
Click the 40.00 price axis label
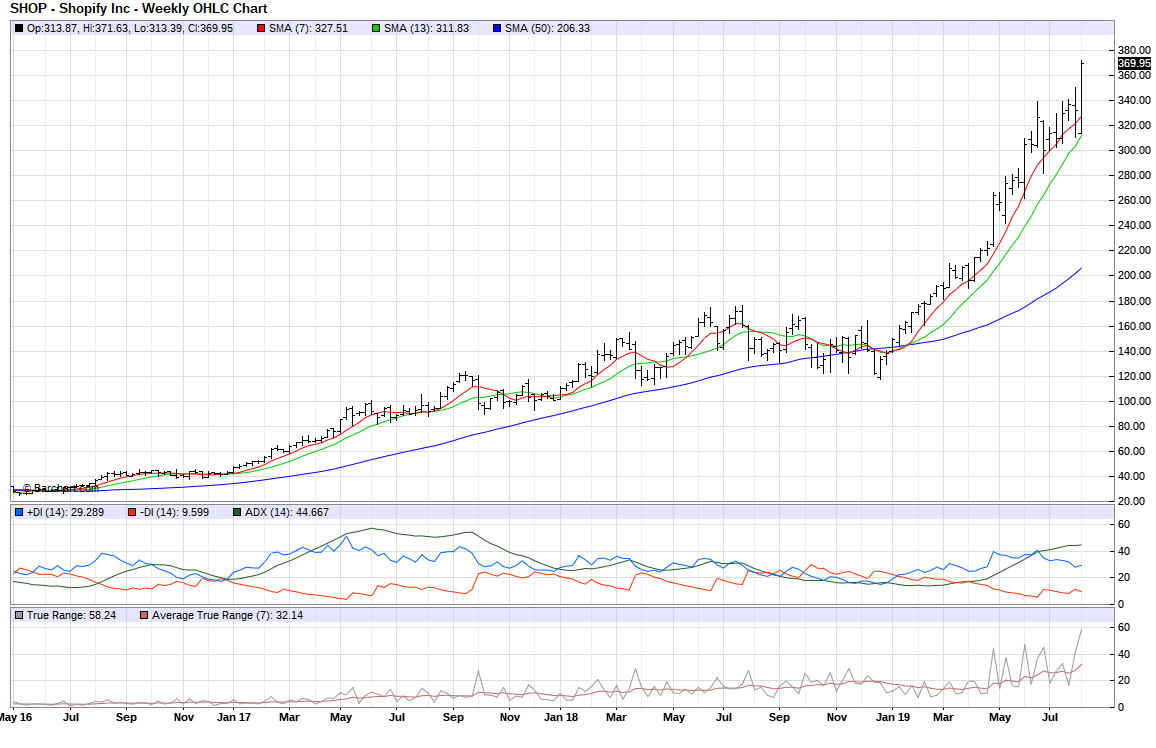point(1132,477)
